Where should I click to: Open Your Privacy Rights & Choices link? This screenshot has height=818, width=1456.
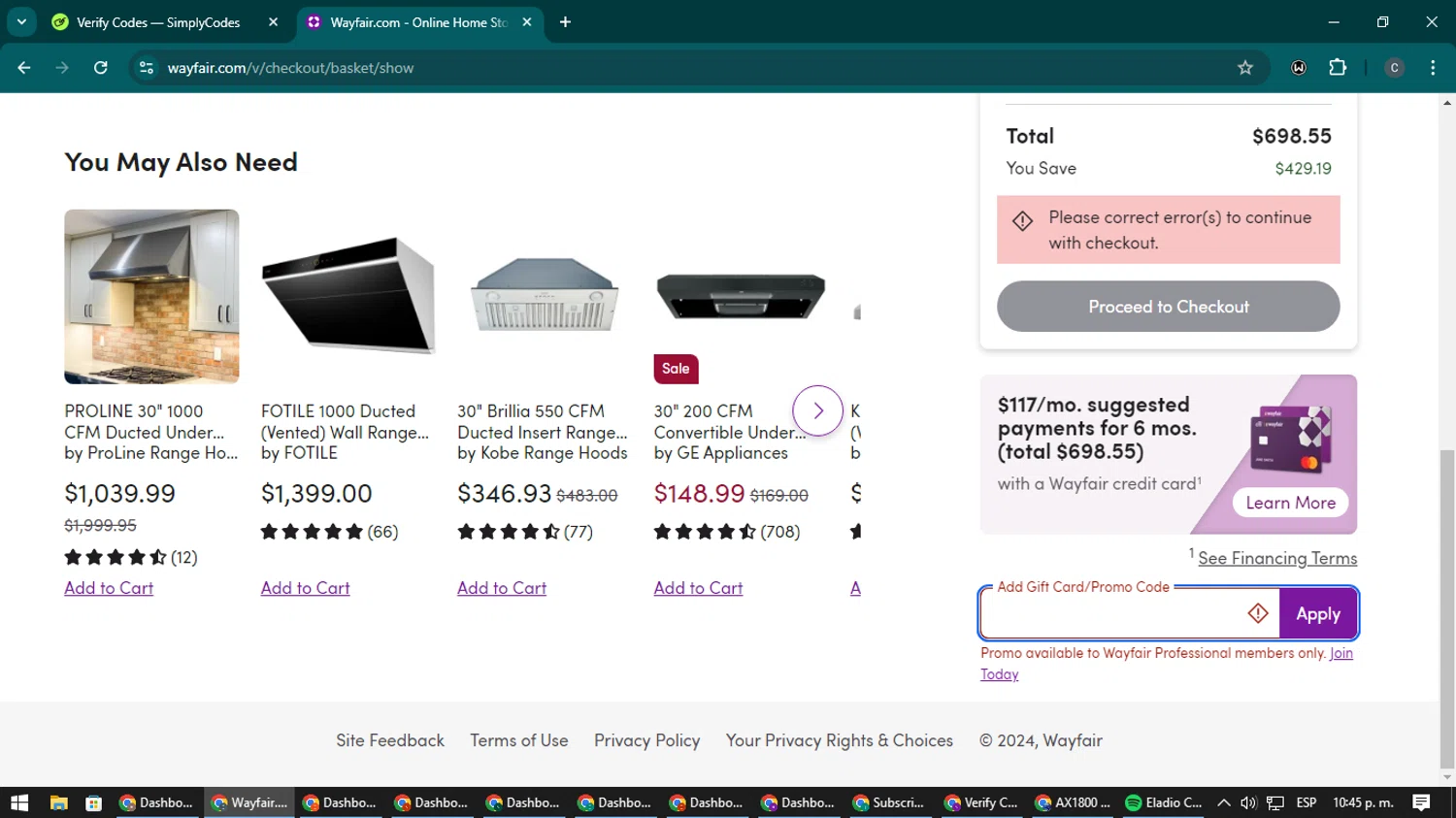(840, 740)
